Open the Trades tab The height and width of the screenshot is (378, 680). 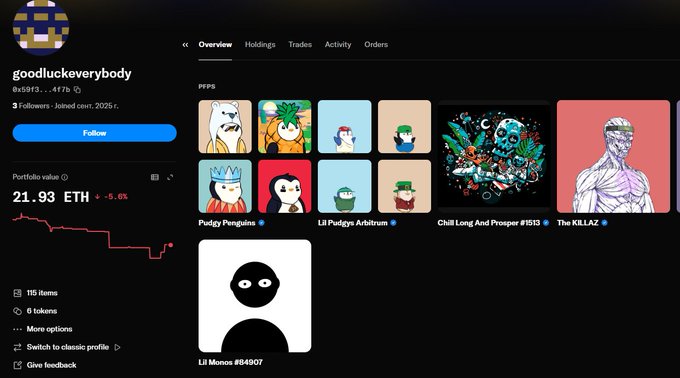point(300,45)
